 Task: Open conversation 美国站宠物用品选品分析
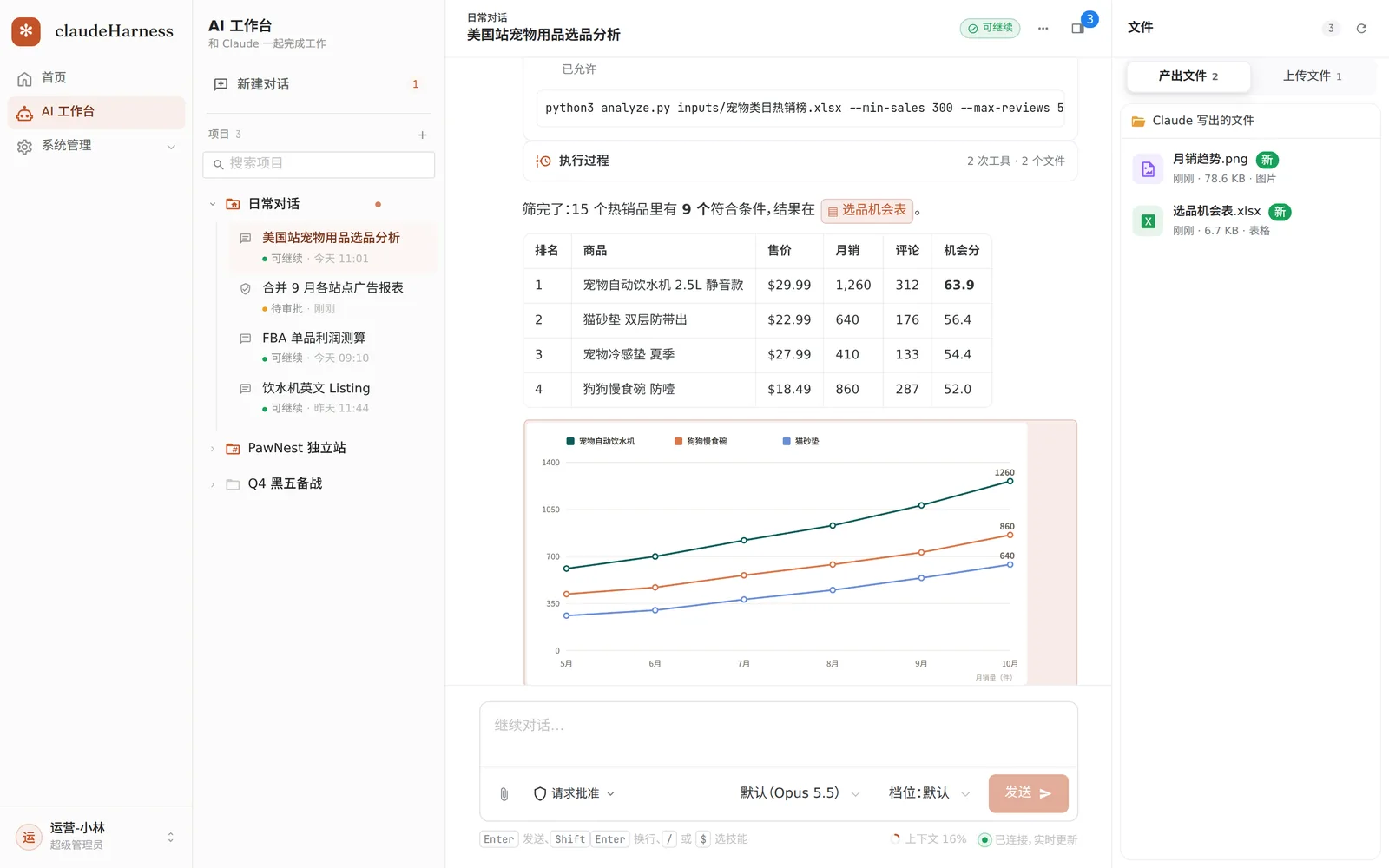[x=332, y=247]
